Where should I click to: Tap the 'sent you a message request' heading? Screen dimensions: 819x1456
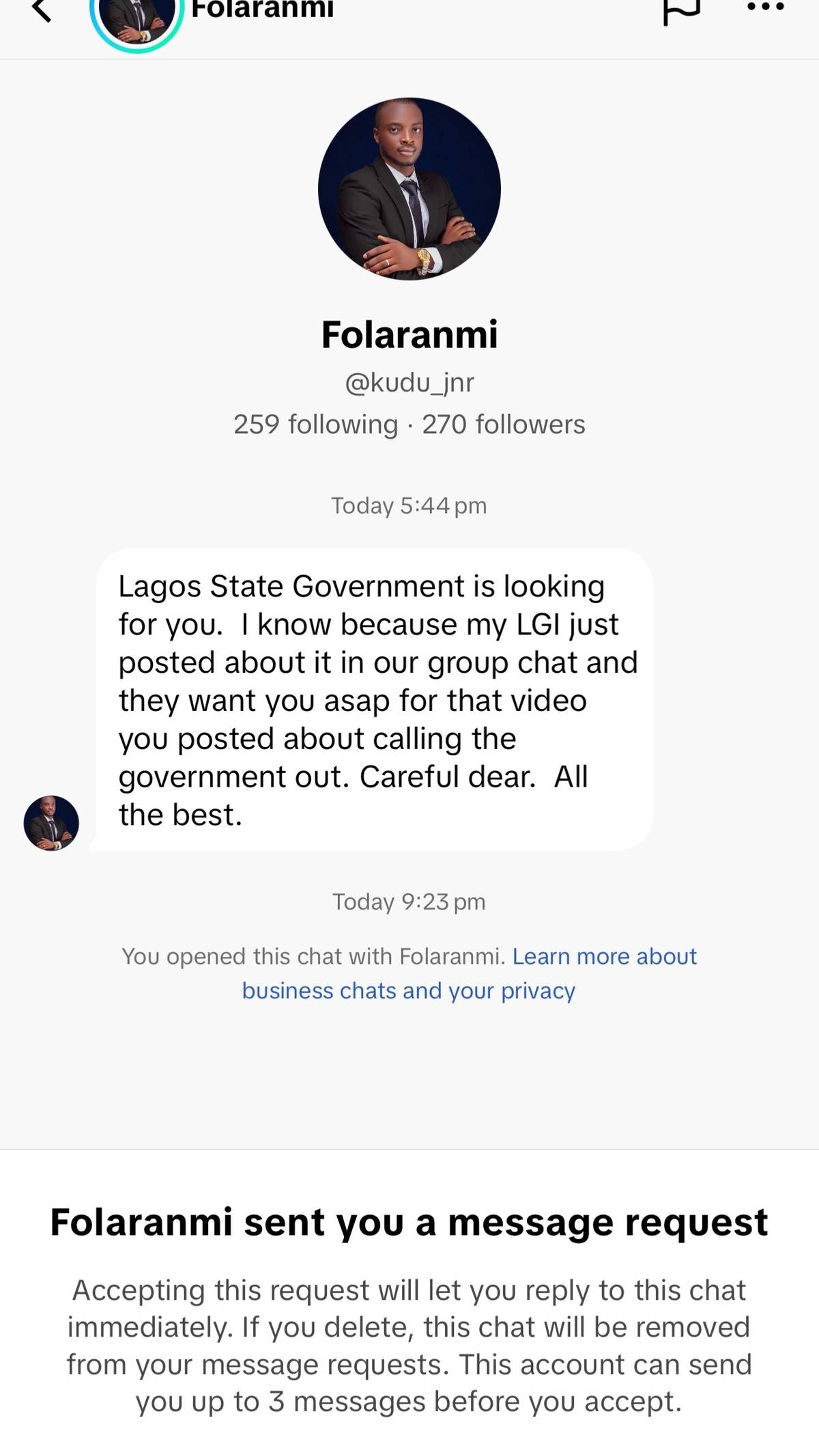coord(409,1222)
